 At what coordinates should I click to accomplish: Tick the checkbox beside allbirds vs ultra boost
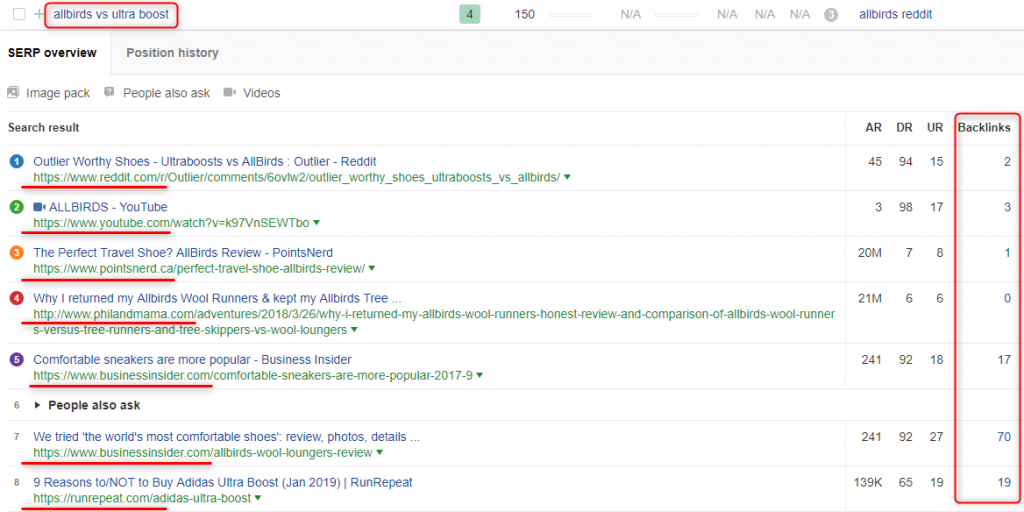click(19, 14)
